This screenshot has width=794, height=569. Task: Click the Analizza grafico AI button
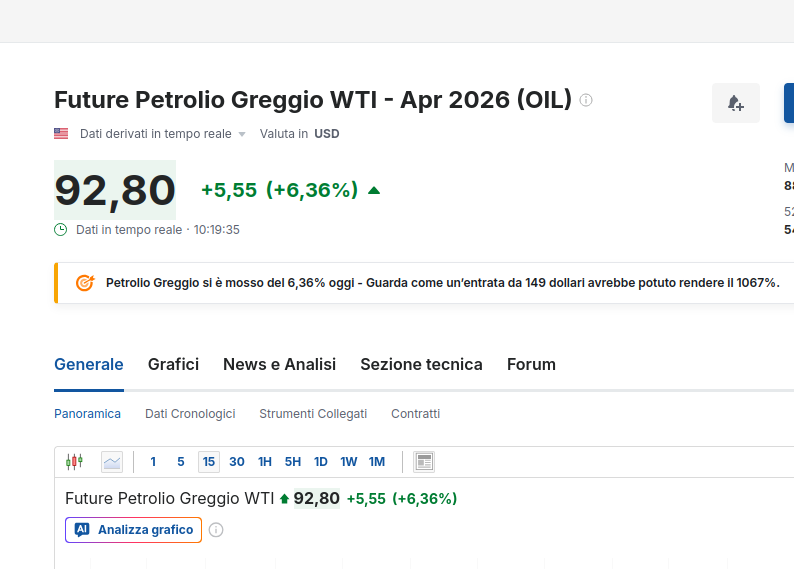[133, 530]
